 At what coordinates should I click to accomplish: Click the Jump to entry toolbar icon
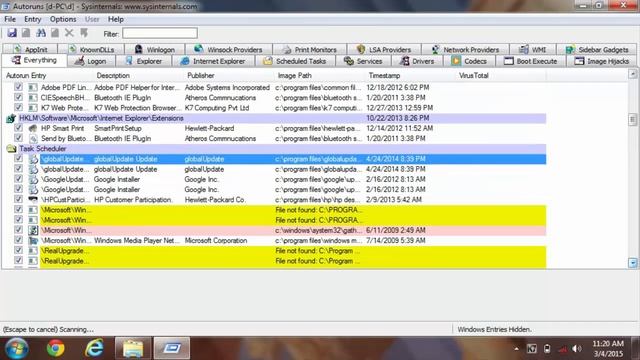pos(84,33)
